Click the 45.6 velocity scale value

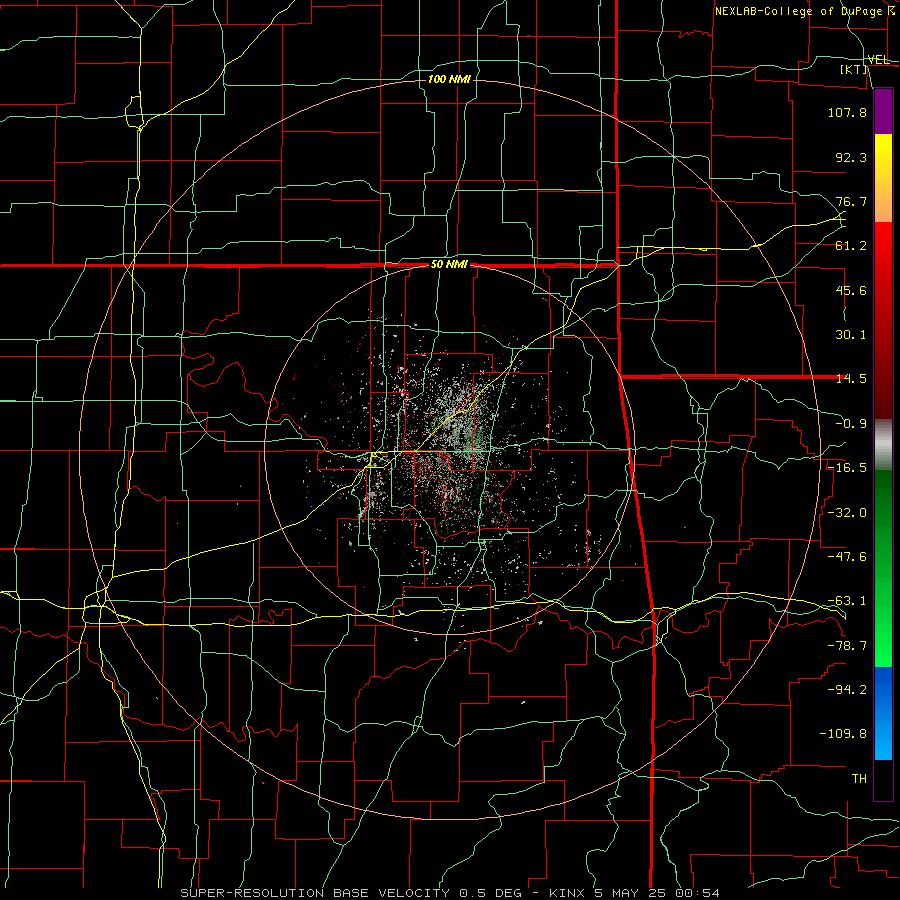pyautogui.click(x=851, y=290)
